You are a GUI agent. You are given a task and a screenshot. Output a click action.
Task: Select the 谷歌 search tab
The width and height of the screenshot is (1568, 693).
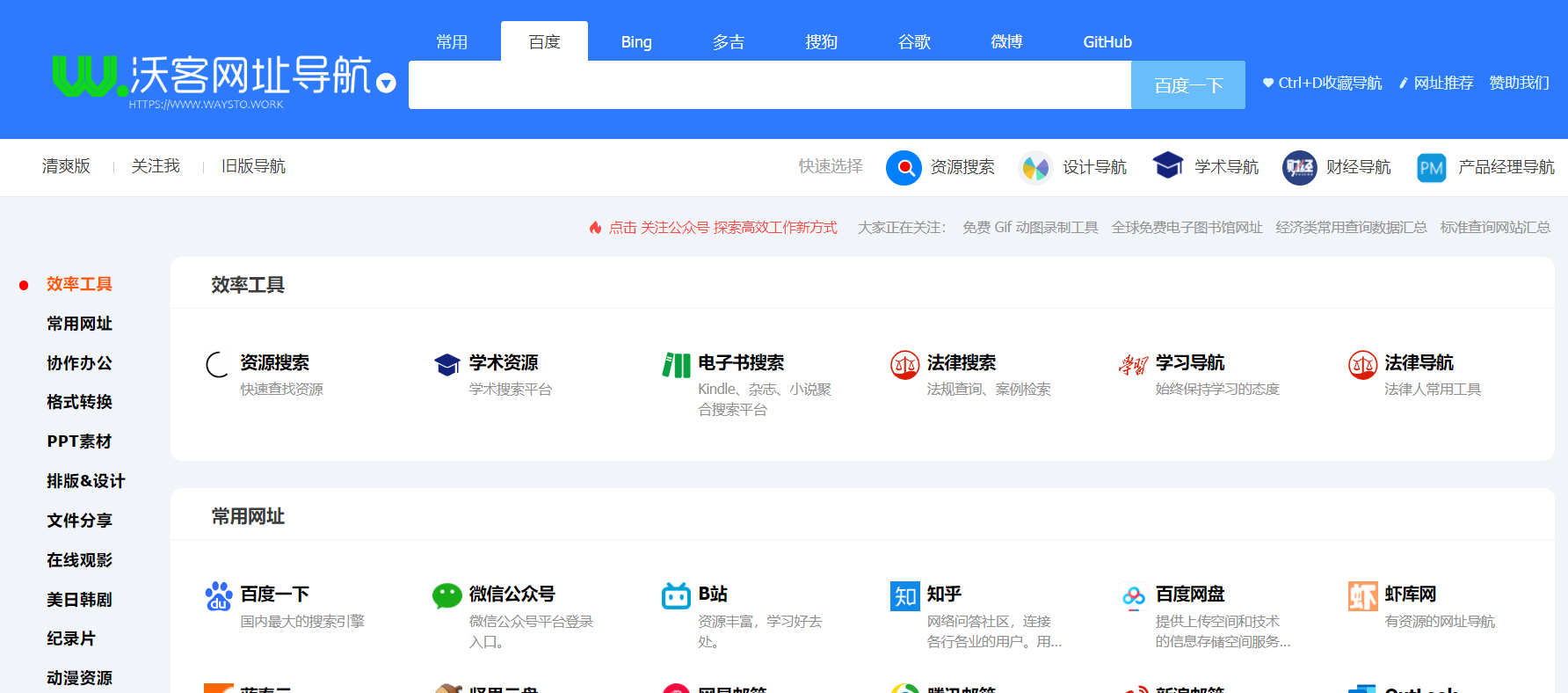pyautogui.click(x=914, y=41)
